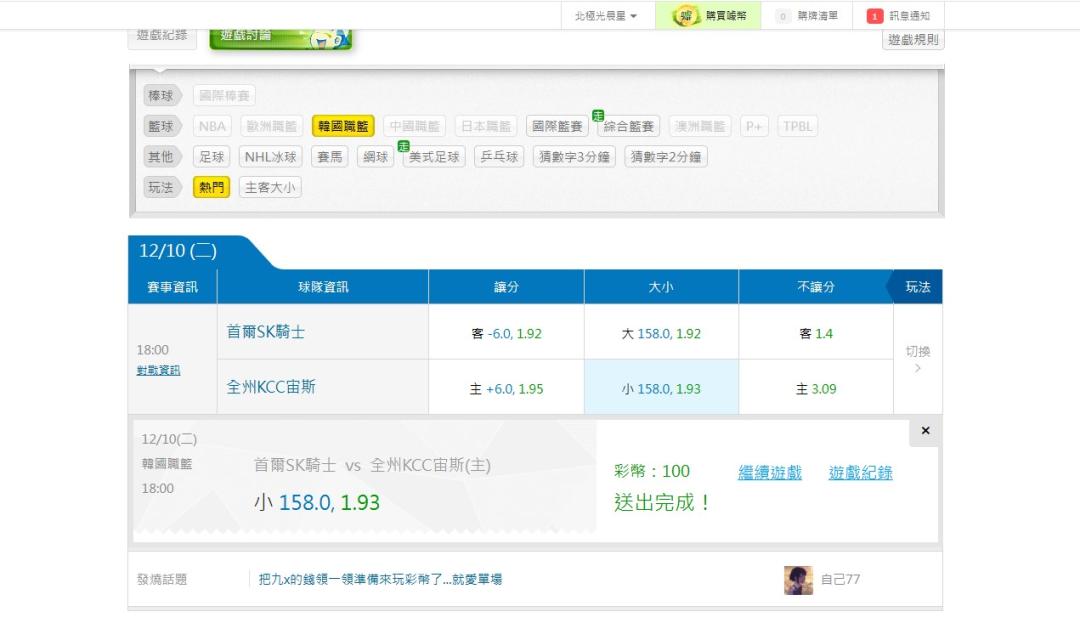1080x623 pixels.
Task: Switch to the 遊戲紀錄 tab at top
Action: point(162,39)
